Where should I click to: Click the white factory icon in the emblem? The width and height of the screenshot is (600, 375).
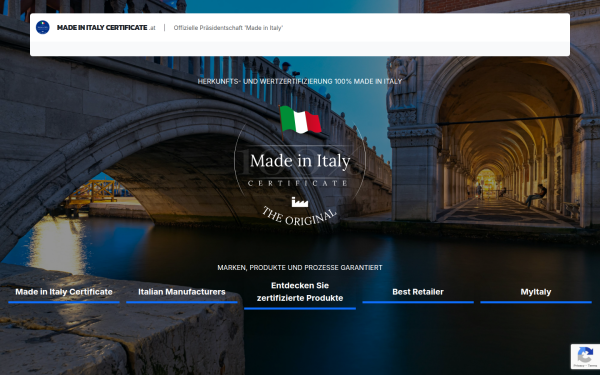pyautogui.click(x=300, y=202)
